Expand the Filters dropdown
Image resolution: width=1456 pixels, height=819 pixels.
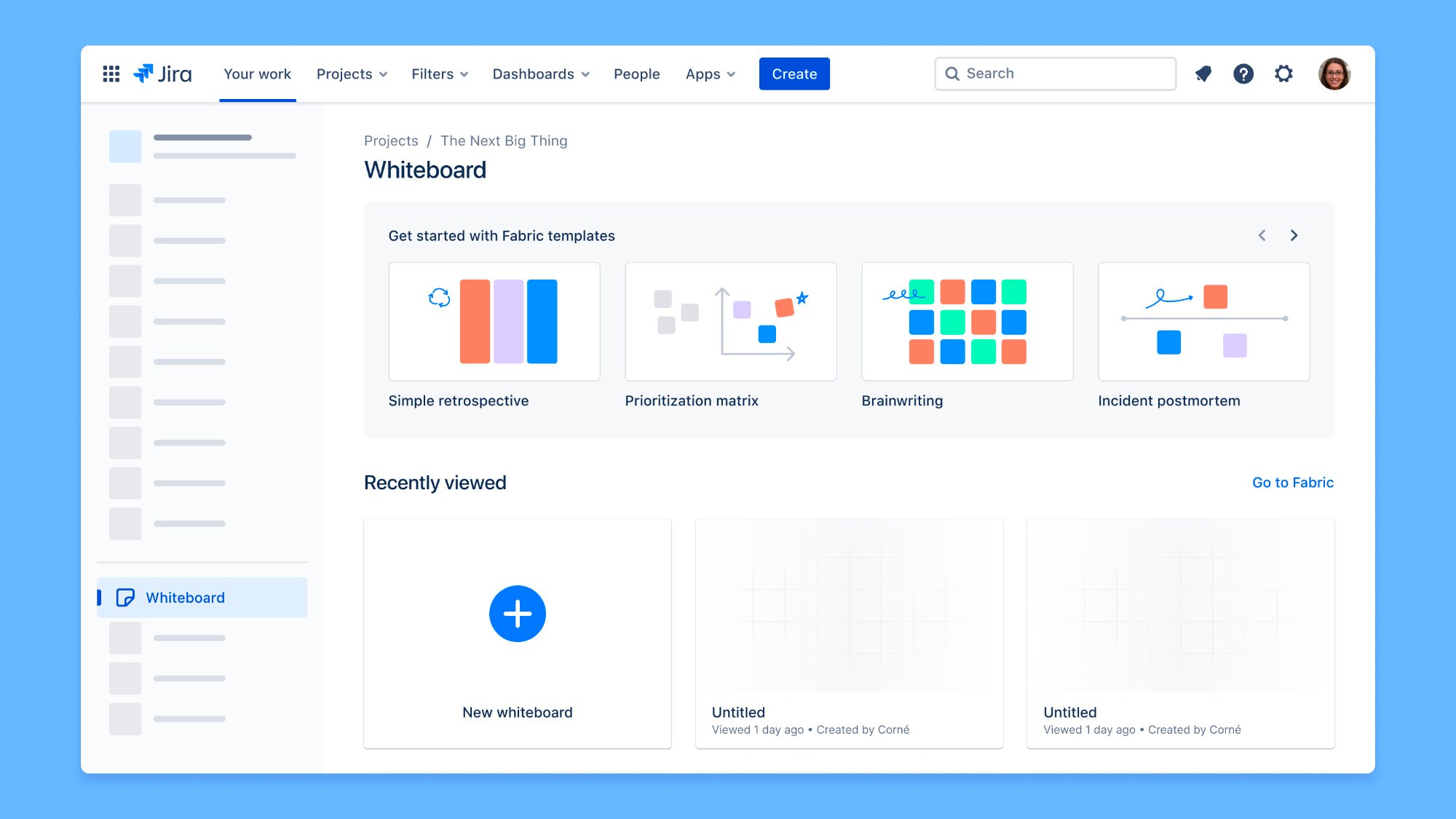(x=440, y=74)
